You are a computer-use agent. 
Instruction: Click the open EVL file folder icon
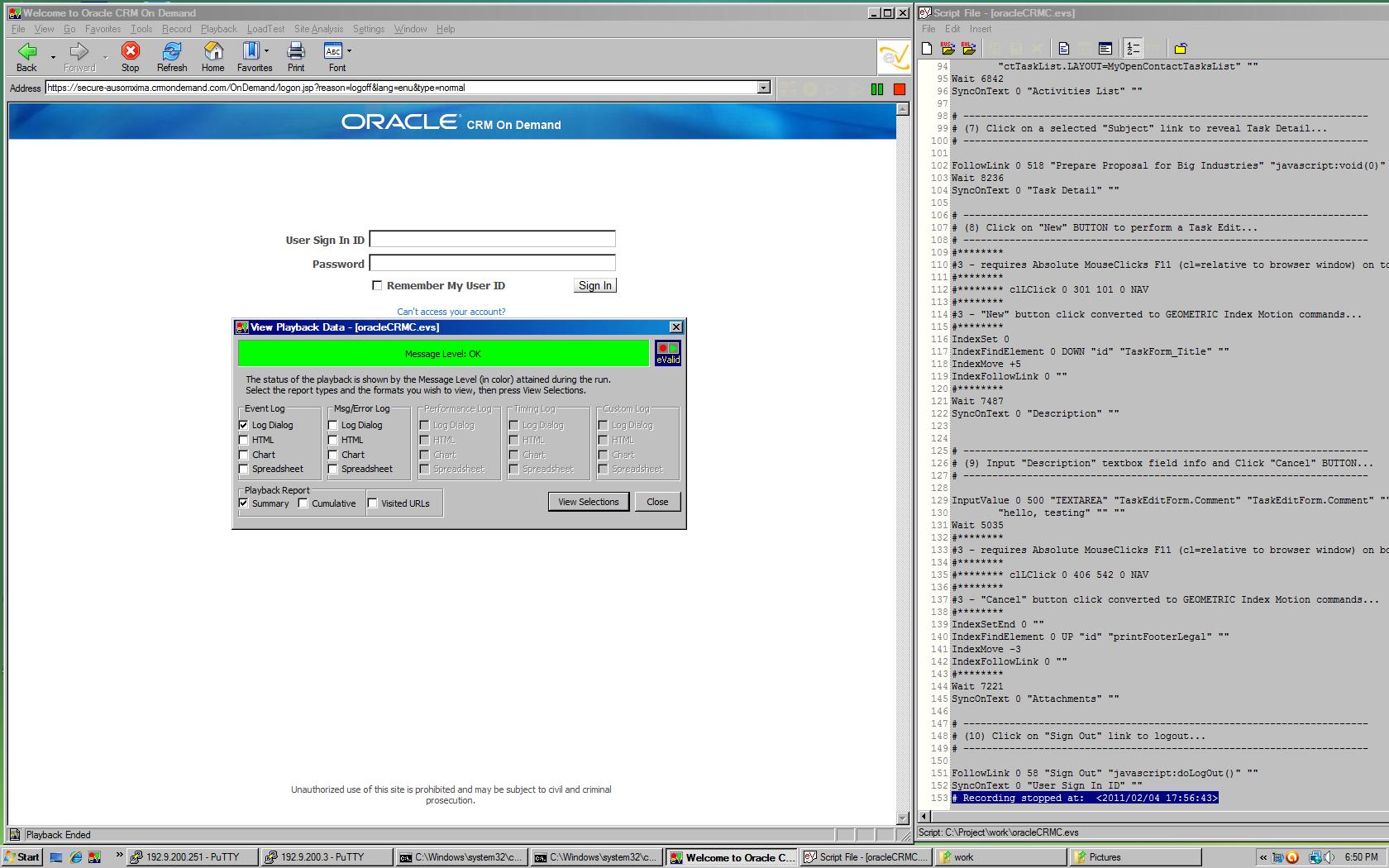[969, 49]
